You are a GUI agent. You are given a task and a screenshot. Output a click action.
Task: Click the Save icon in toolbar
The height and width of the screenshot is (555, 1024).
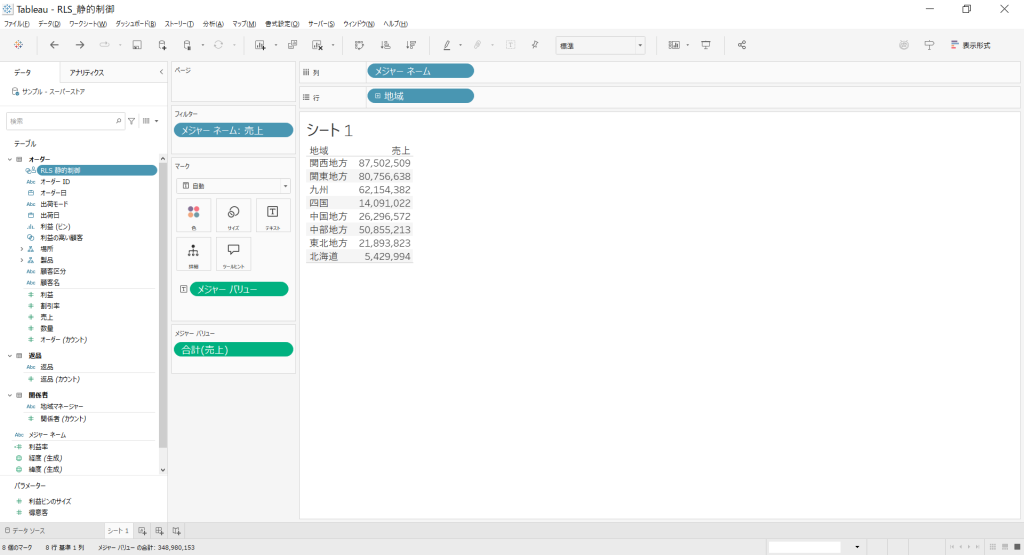tap(136, 45)
